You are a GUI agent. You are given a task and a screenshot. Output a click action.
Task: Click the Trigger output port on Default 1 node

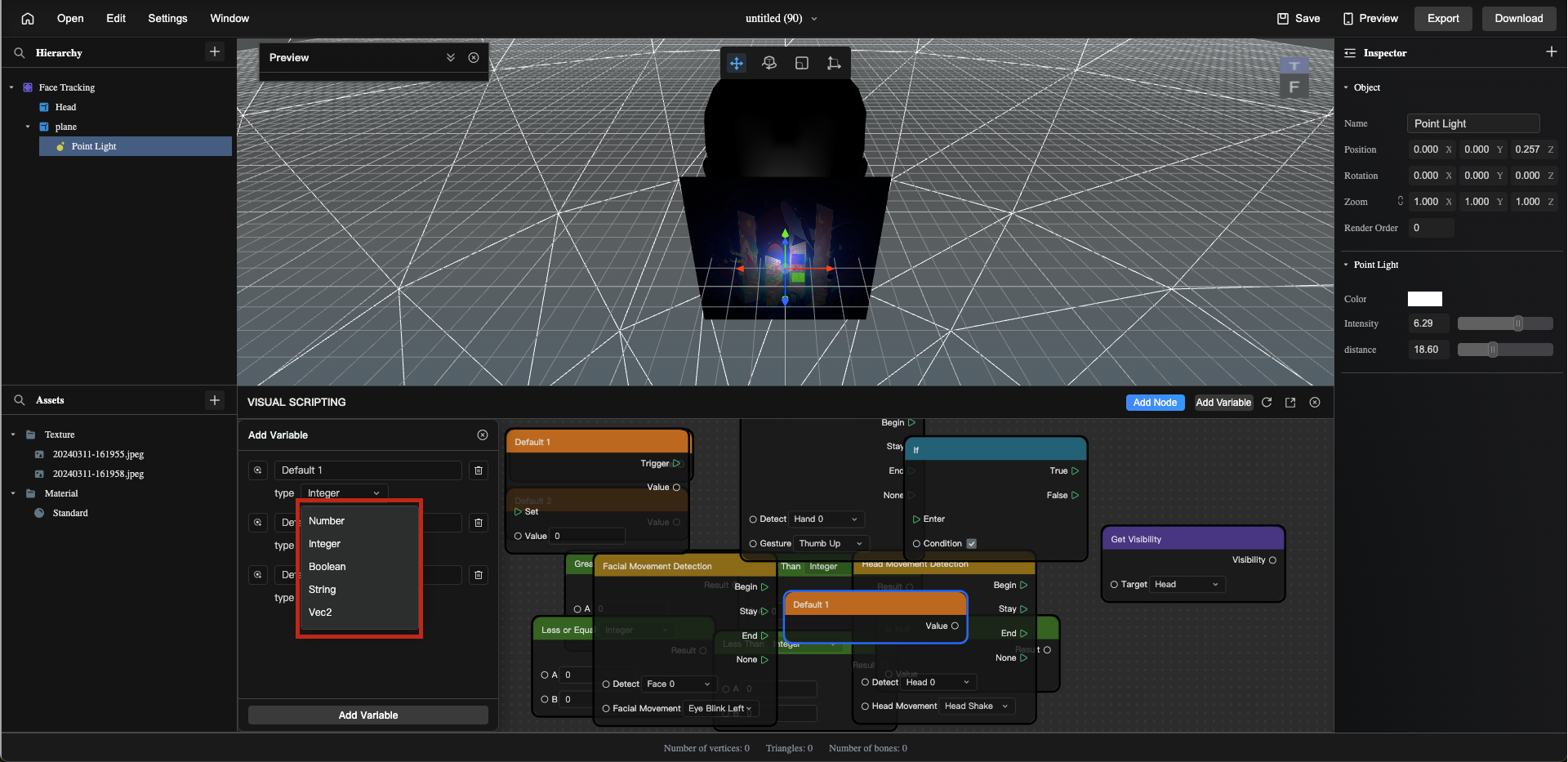pyautogui.click(x=676, y=464)
